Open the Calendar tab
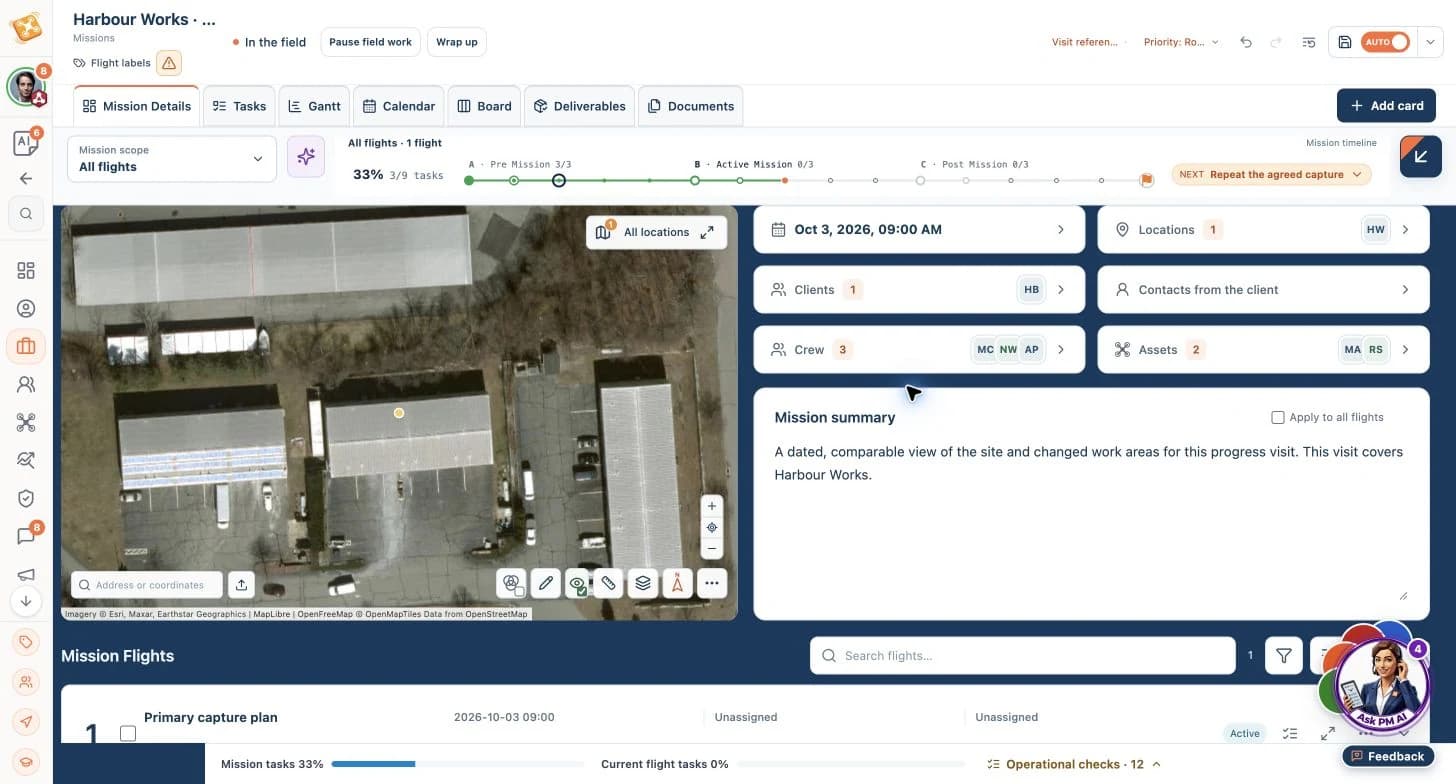This screenshot has height=784, width=1456. 399,106
